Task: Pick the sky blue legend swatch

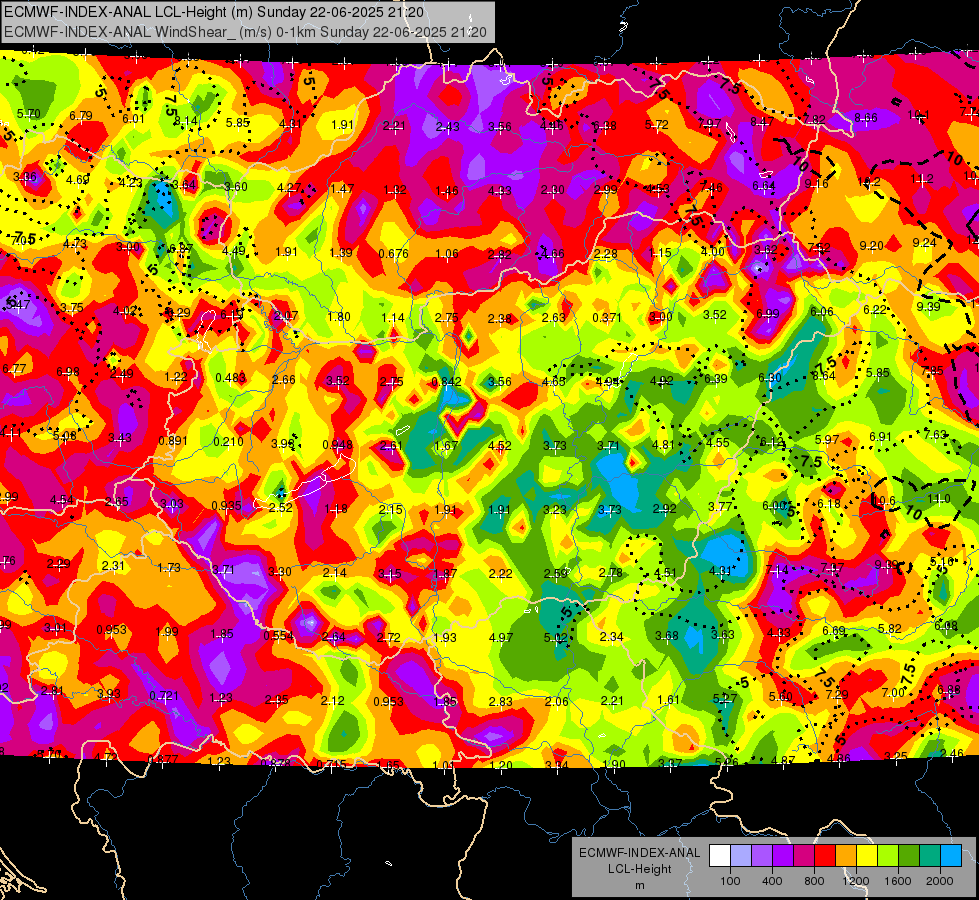Action: [952, 856]
